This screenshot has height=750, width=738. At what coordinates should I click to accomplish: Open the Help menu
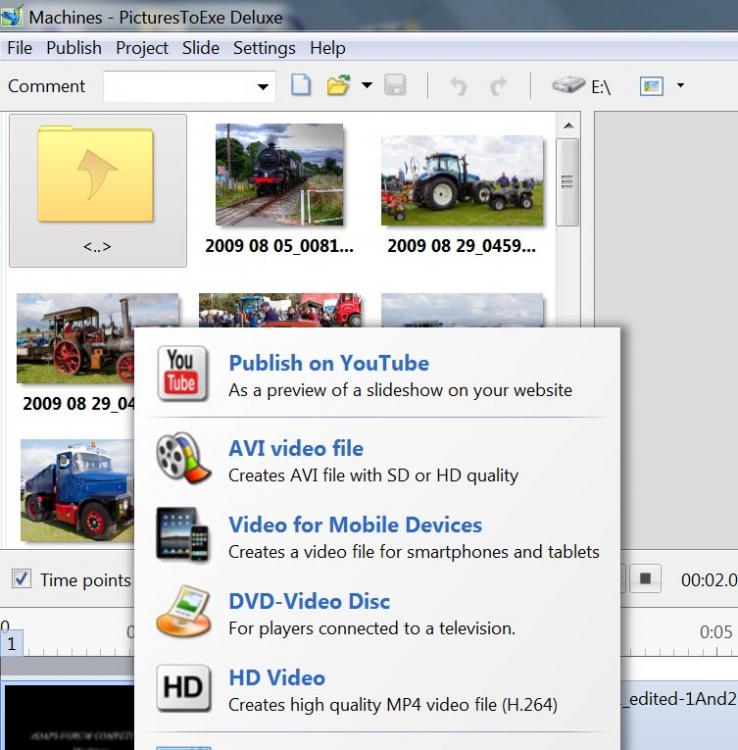pyautogui.click(x=327, y=48)
